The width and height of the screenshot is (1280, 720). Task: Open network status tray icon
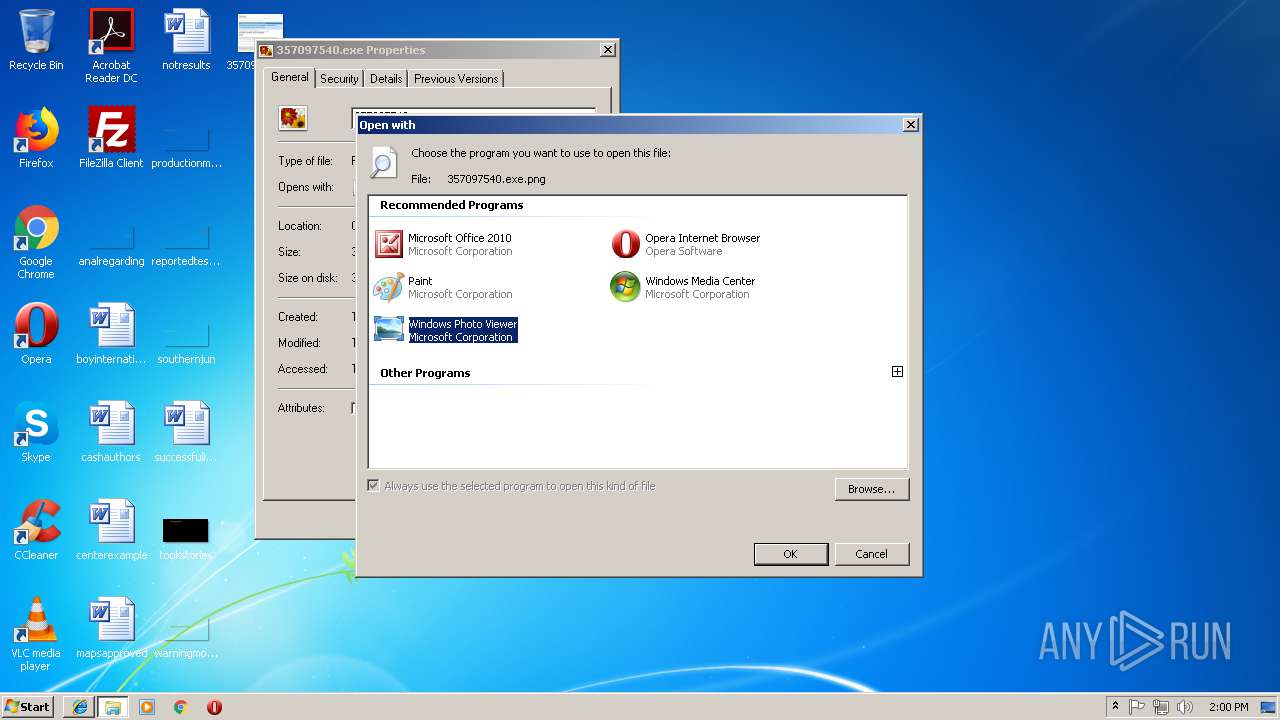pyautogui.click(x=1161, y=707)
